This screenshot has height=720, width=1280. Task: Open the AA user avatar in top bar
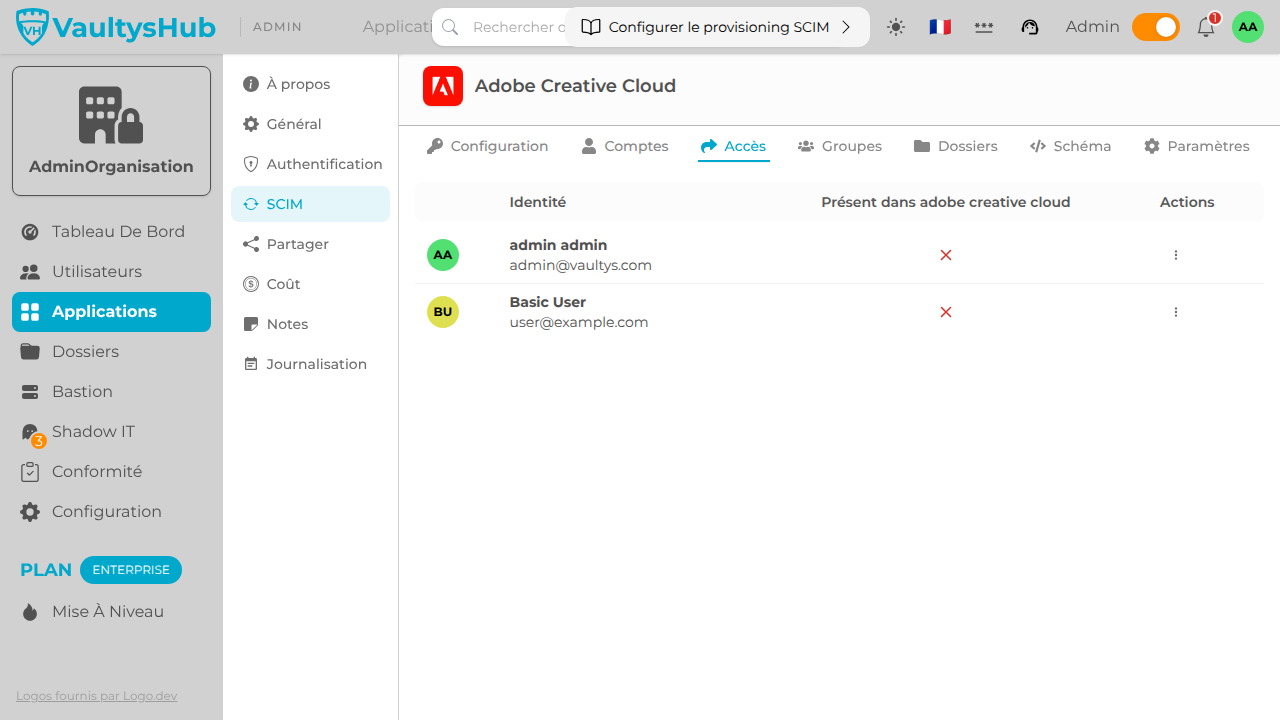(x=1248, y=27)
